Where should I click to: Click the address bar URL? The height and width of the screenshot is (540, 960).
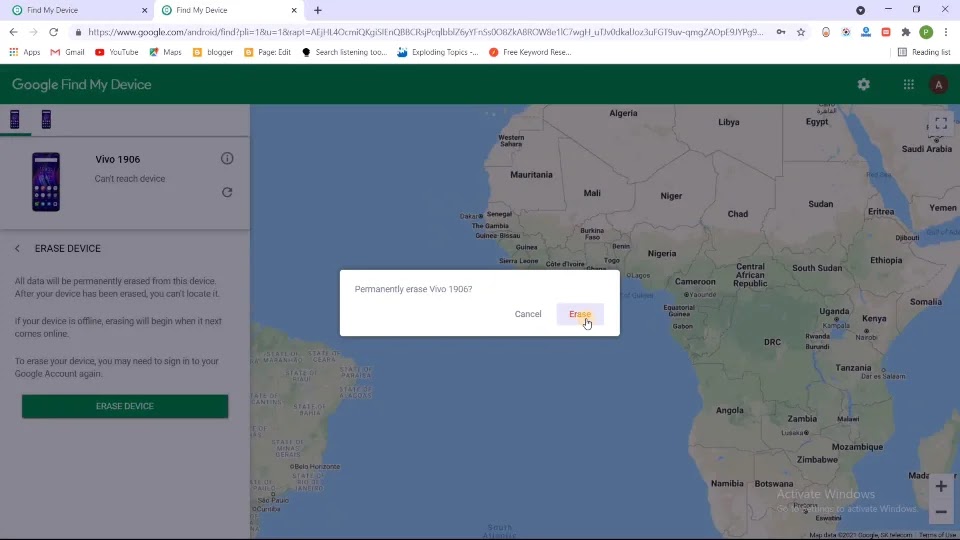click(x=426, y=32)
